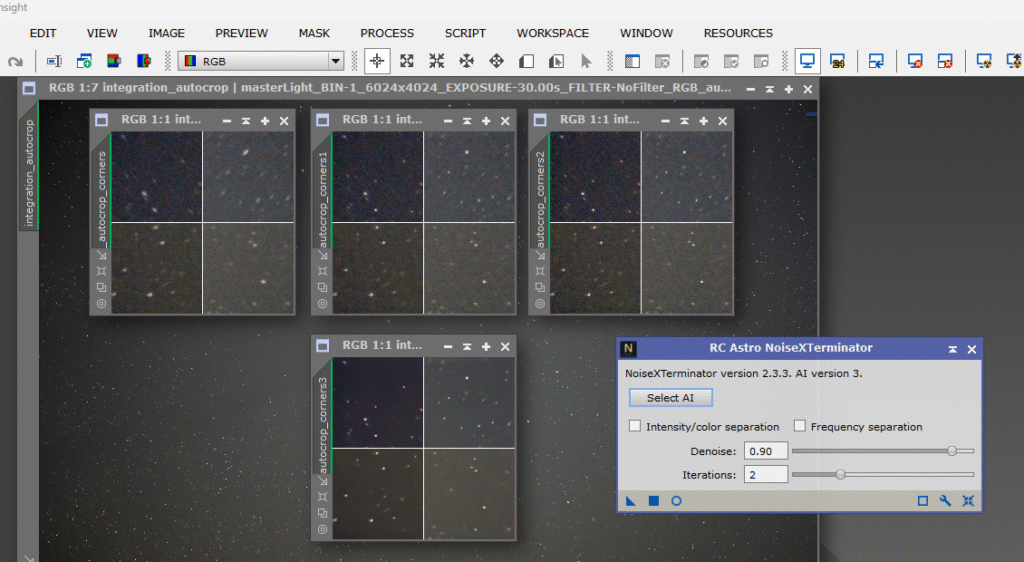Open the MASK menu
Screen dimensions: 1024x562
pos(314,33)
